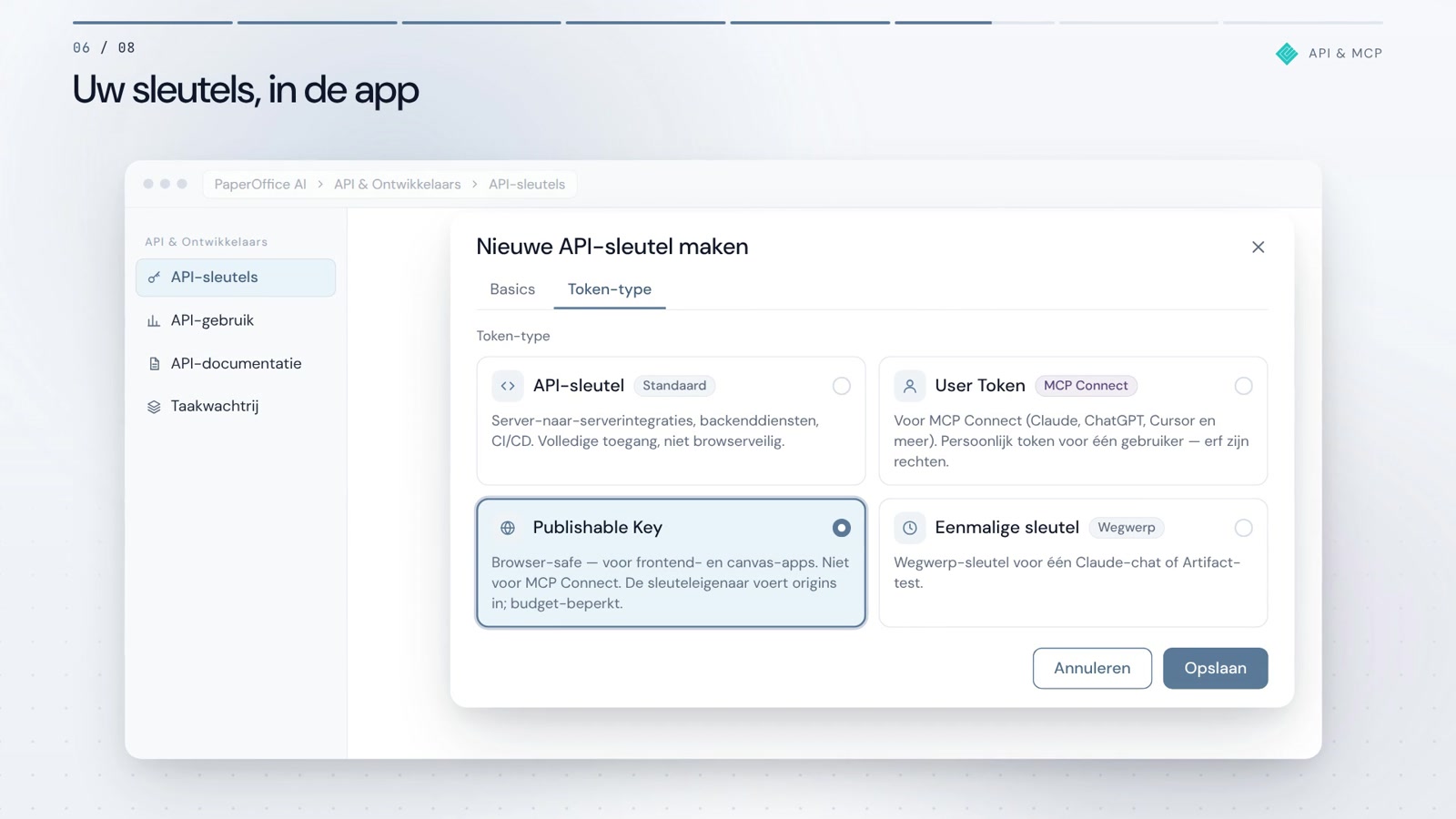Select the API-sleutel radio button
This screenshot has width=1456, height=819.
pos(841,386)
